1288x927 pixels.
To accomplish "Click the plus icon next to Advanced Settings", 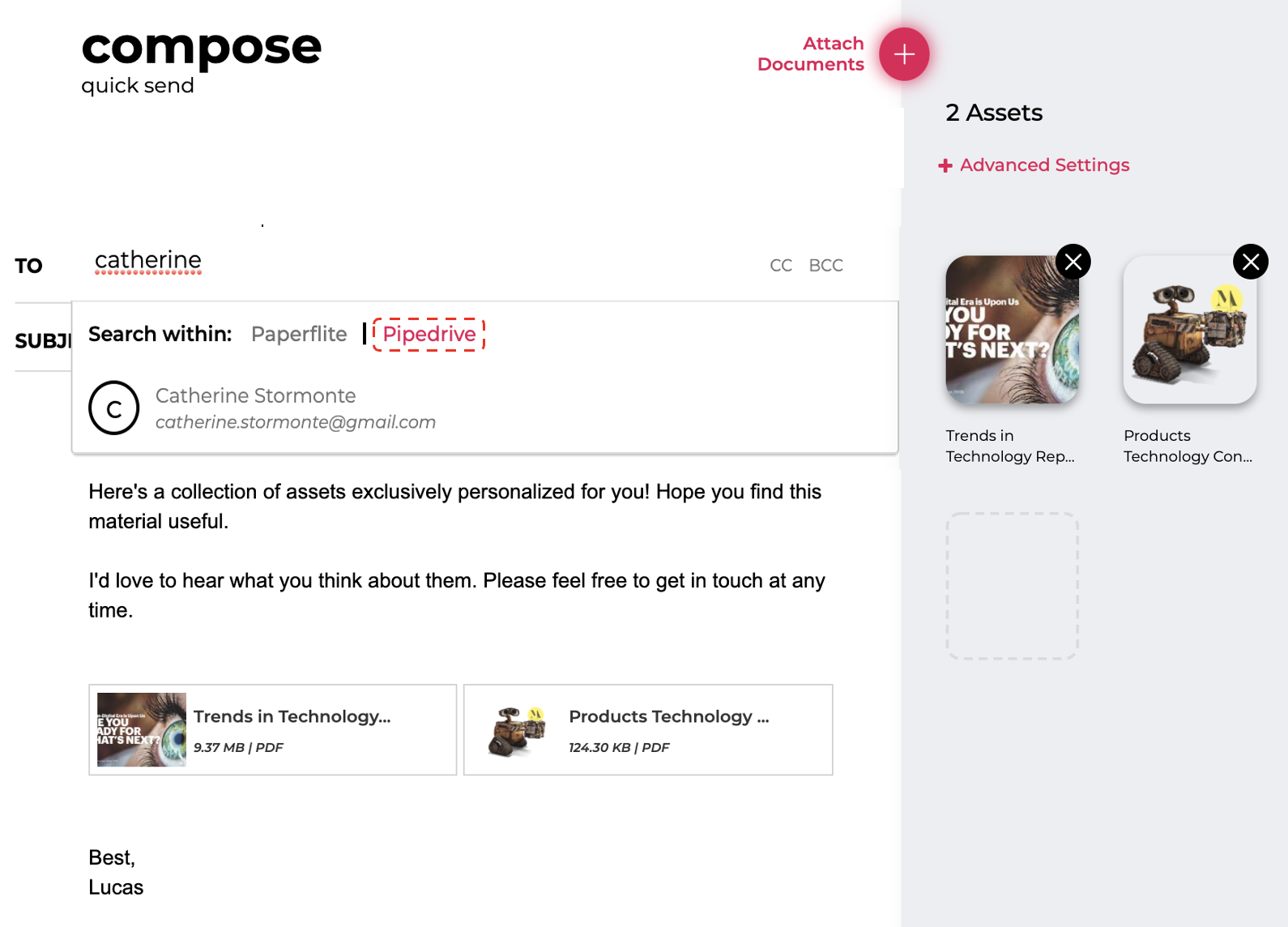I will pyautogui.click(x=945, y=164).
